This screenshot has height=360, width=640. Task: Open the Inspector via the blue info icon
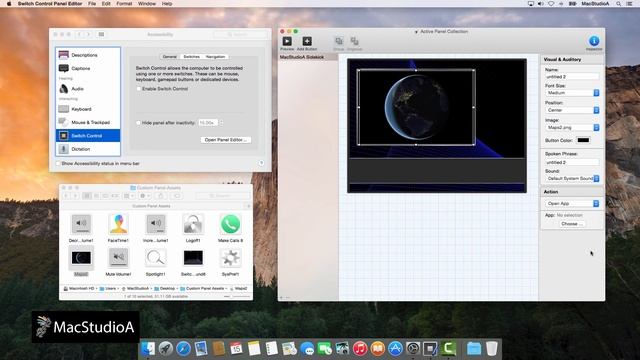pyautogui.click(x=594, y=41)
